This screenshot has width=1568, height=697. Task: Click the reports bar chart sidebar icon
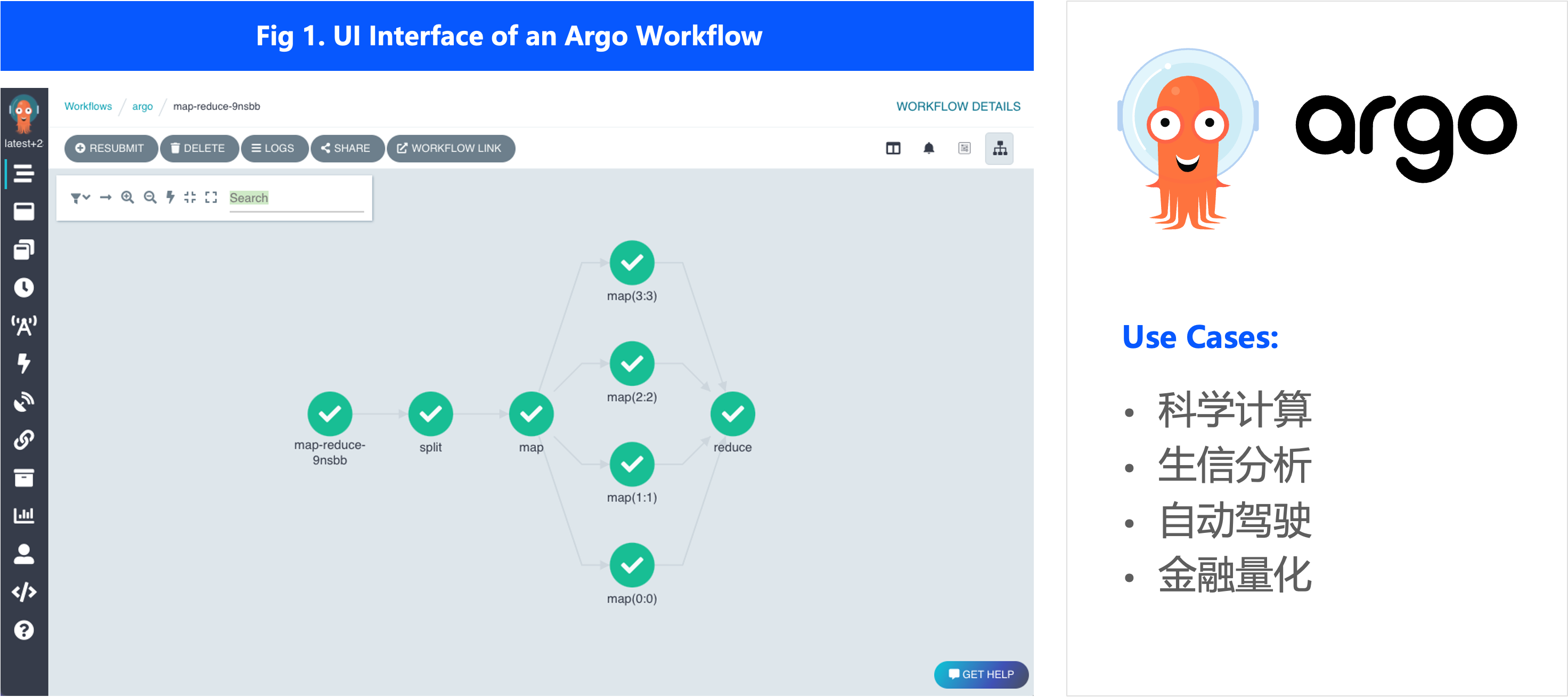click(24, 515)
